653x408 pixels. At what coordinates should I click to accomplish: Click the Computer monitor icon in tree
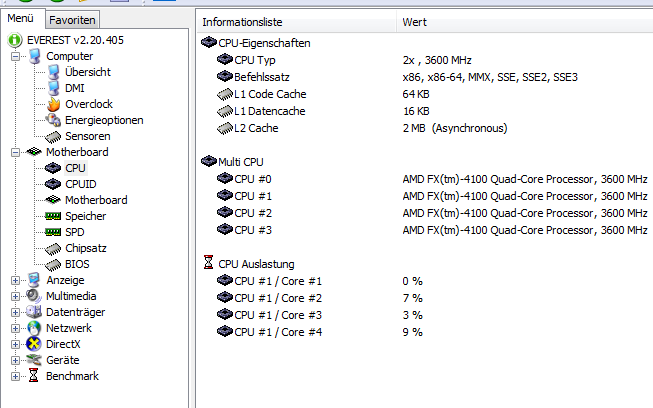pos(35,56)
